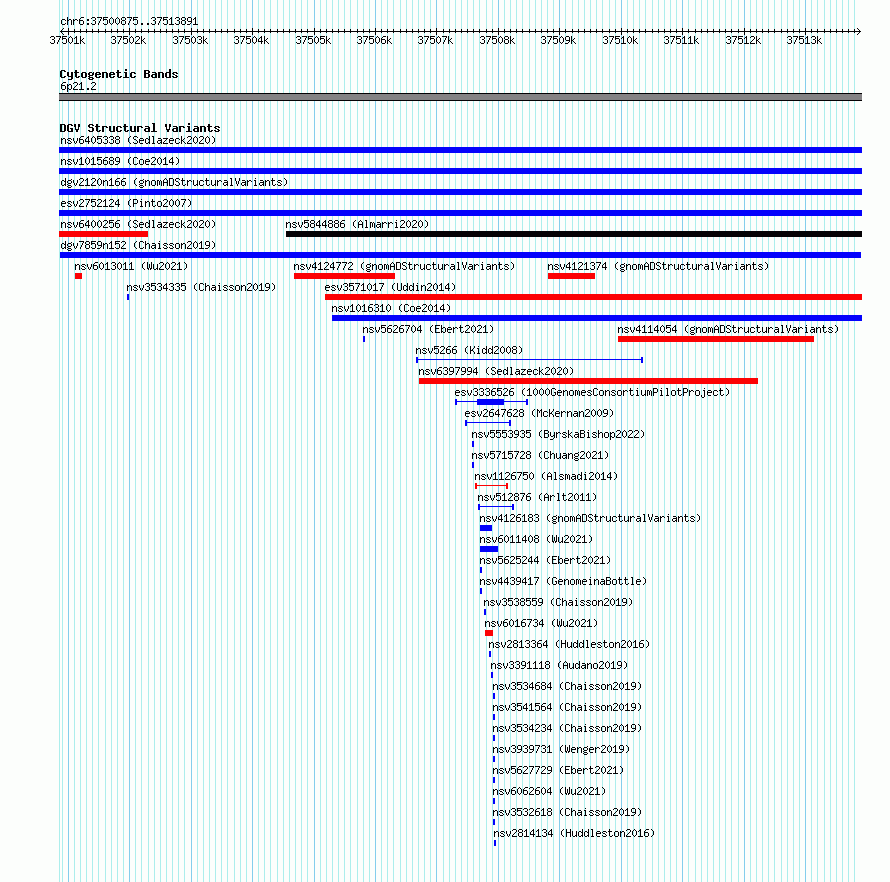Click the red nsv1126750 bracket line
This screenshot has height=882, width=890.
[x=492, y=486]
